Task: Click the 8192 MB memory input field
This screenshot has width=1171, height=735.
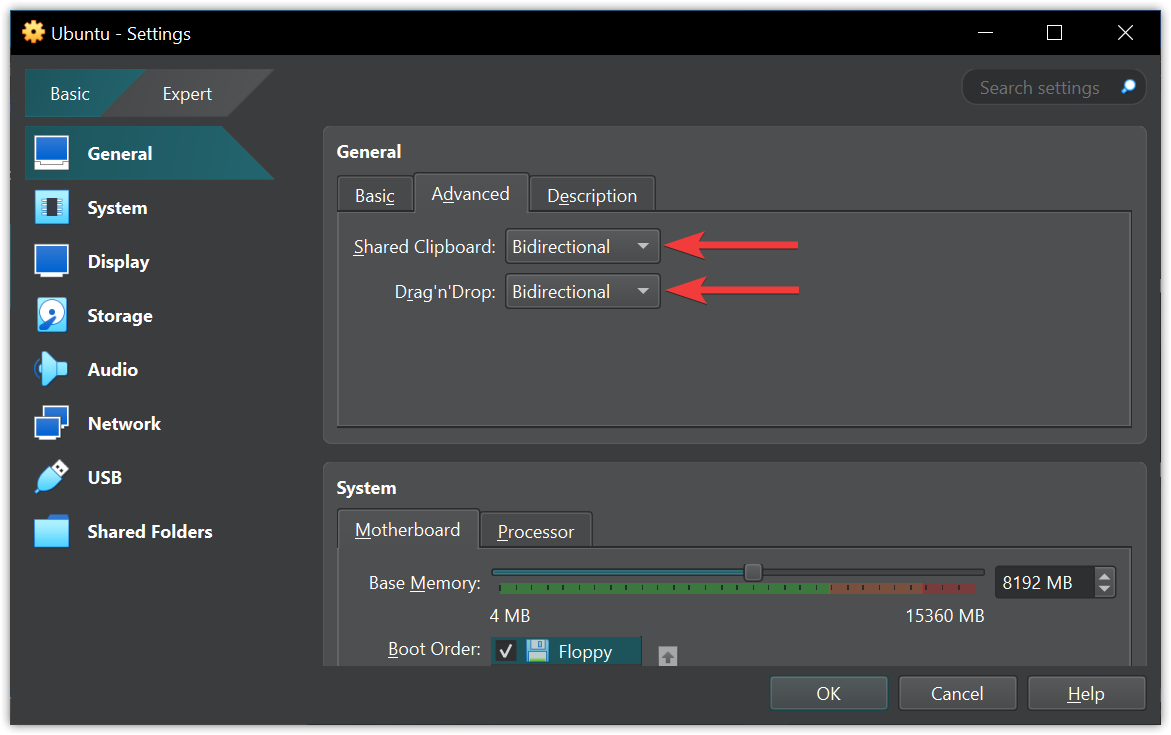Action: pyautogui.click(x=1046, y=583)
